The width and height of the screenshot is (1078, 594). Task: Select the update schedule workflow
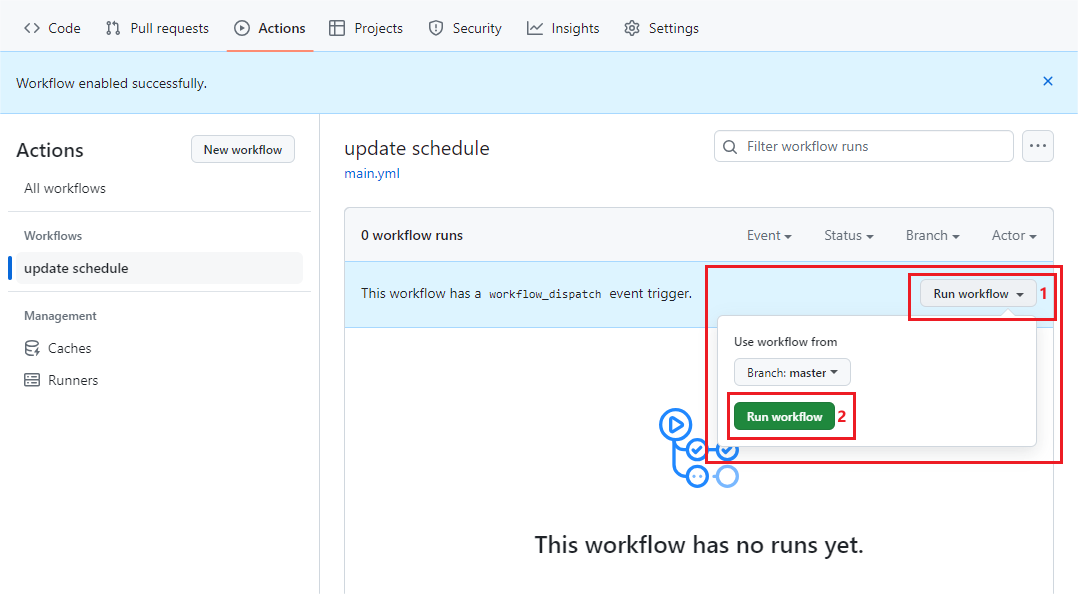77,268
